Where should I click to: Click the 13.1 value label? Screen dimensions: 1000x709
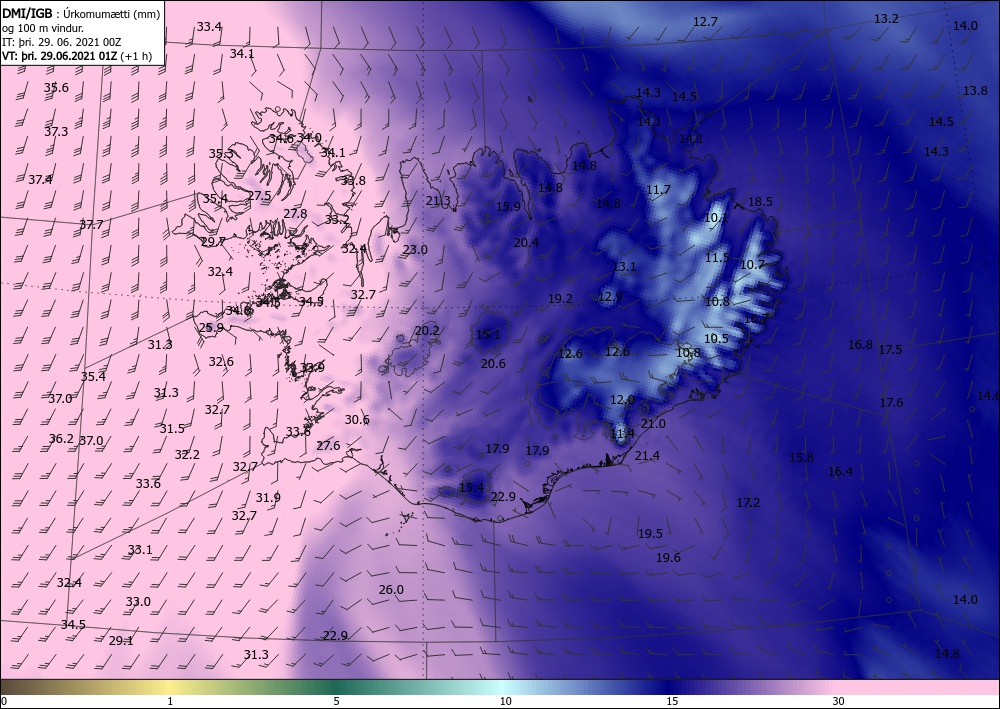pos(624,267)
